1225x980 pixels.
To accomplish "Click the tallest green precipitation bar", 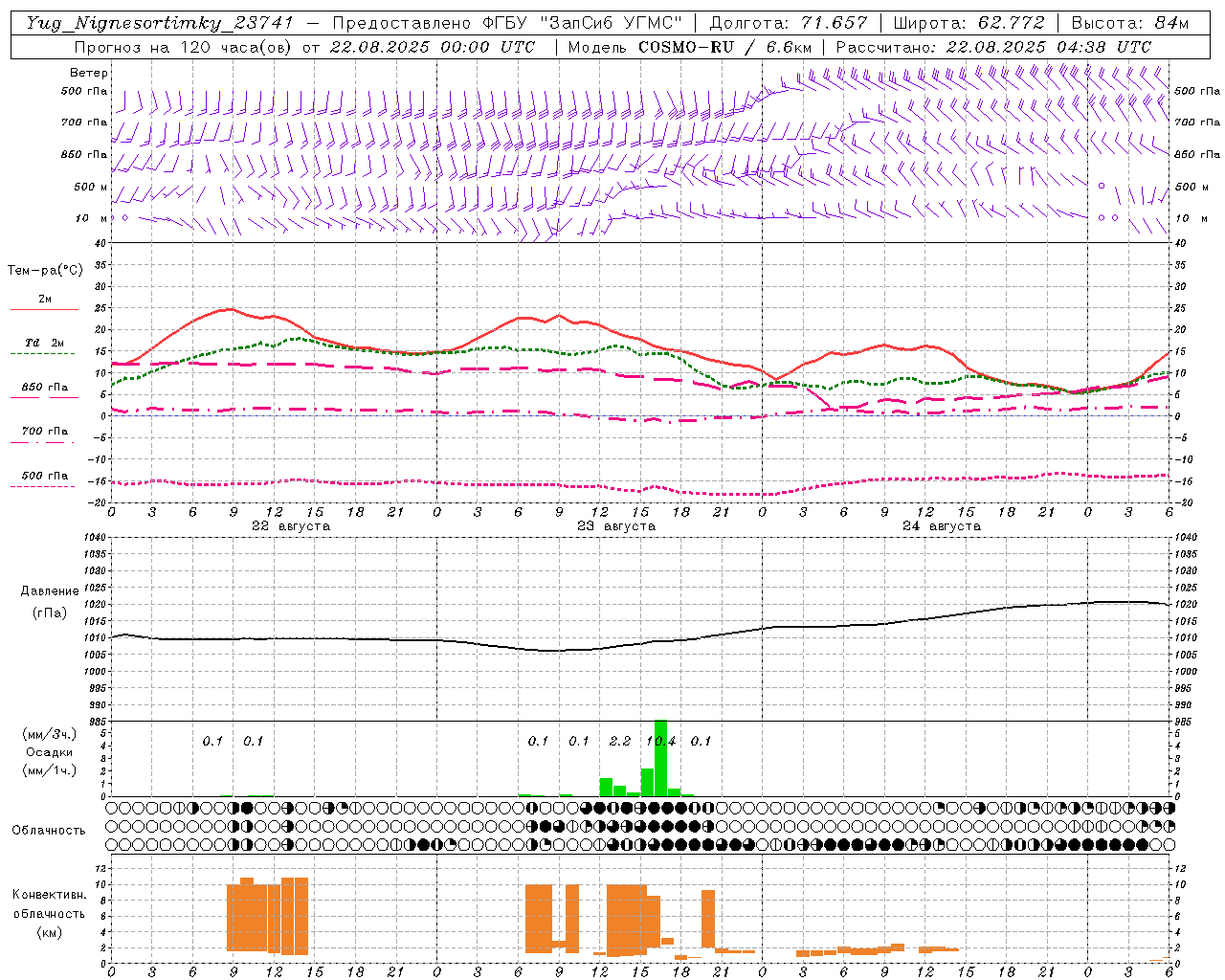I will pos(660,758).
